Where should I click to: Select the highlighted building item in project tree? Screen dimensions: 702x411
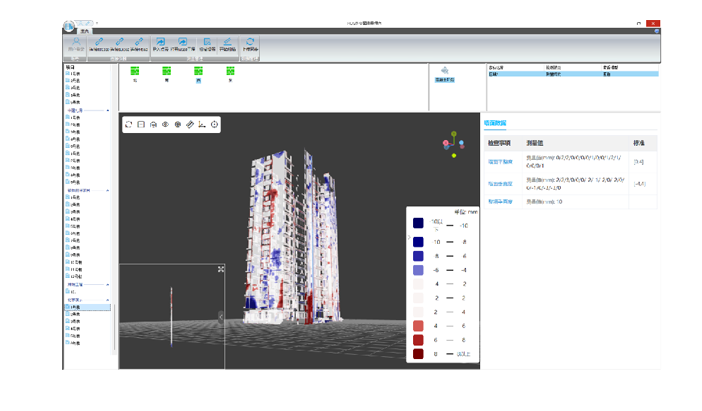pos(88,307)
